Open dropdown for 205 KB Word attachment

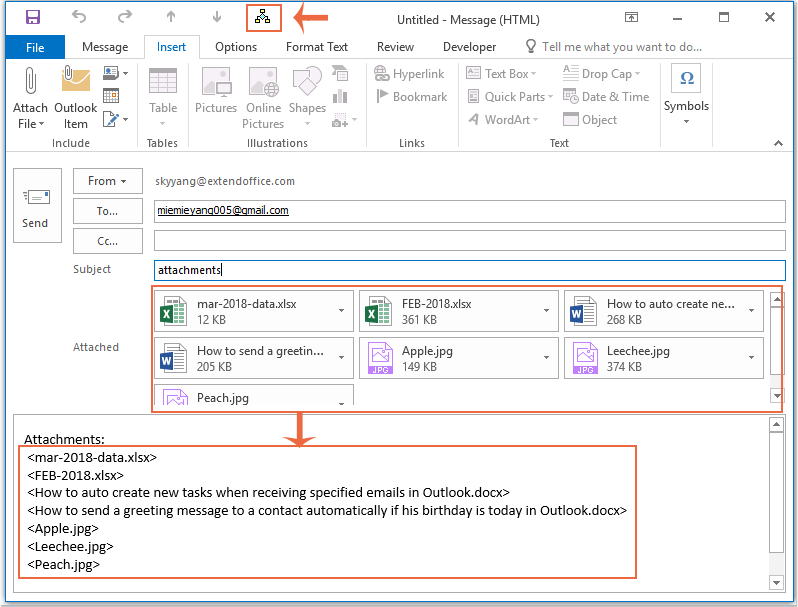pos(341,358)
